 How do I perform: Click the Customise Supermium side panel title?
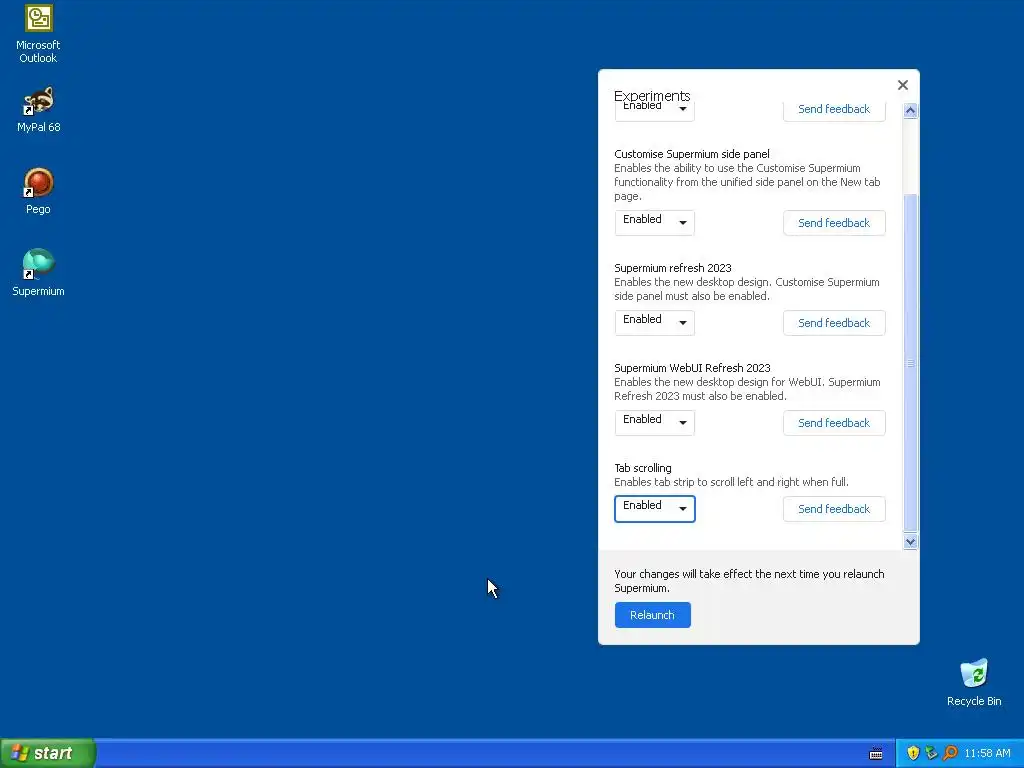pos(692,154)
